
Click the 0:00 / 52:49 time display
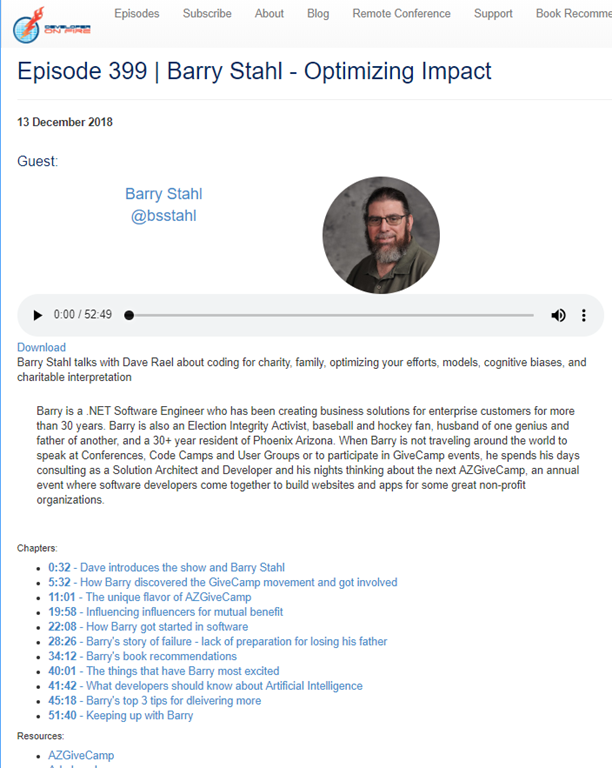coord(83,314)
